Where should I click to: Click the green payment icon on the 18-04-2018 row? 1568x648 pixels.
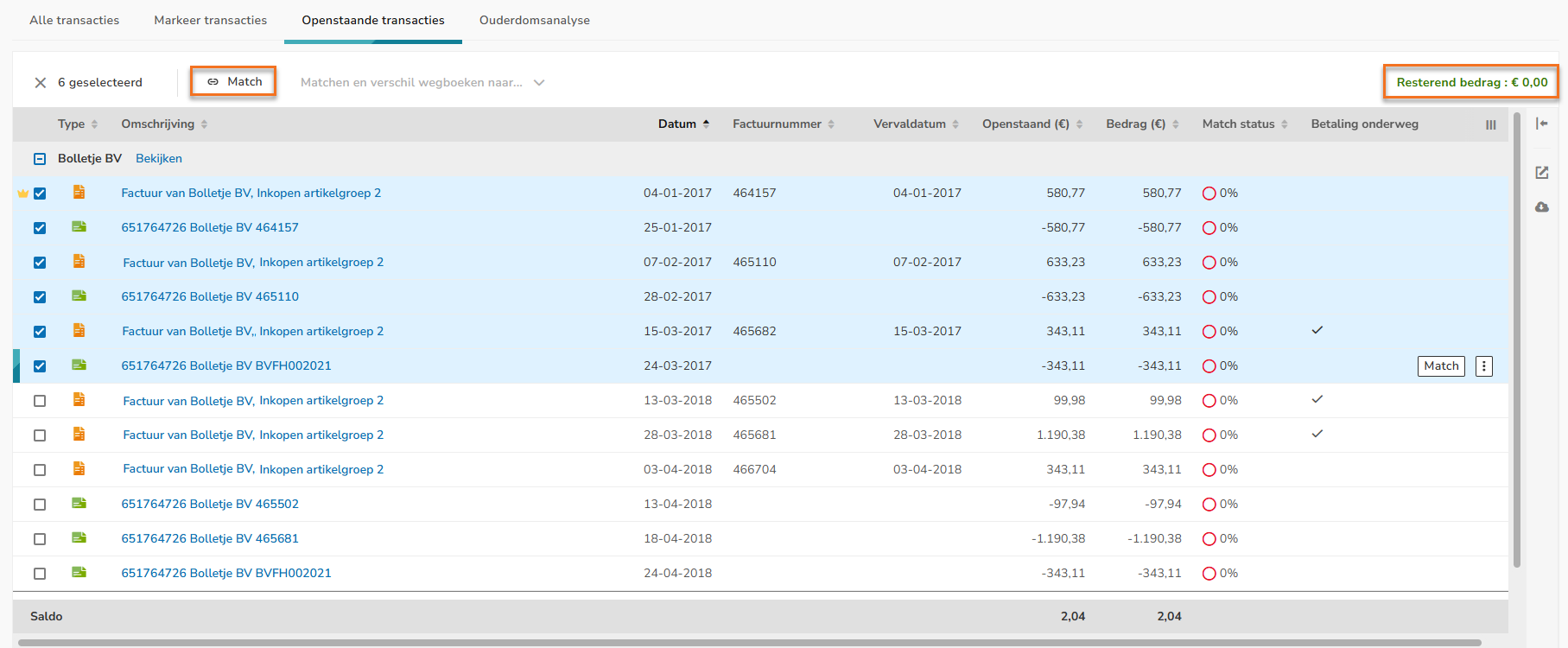[79, 537]
